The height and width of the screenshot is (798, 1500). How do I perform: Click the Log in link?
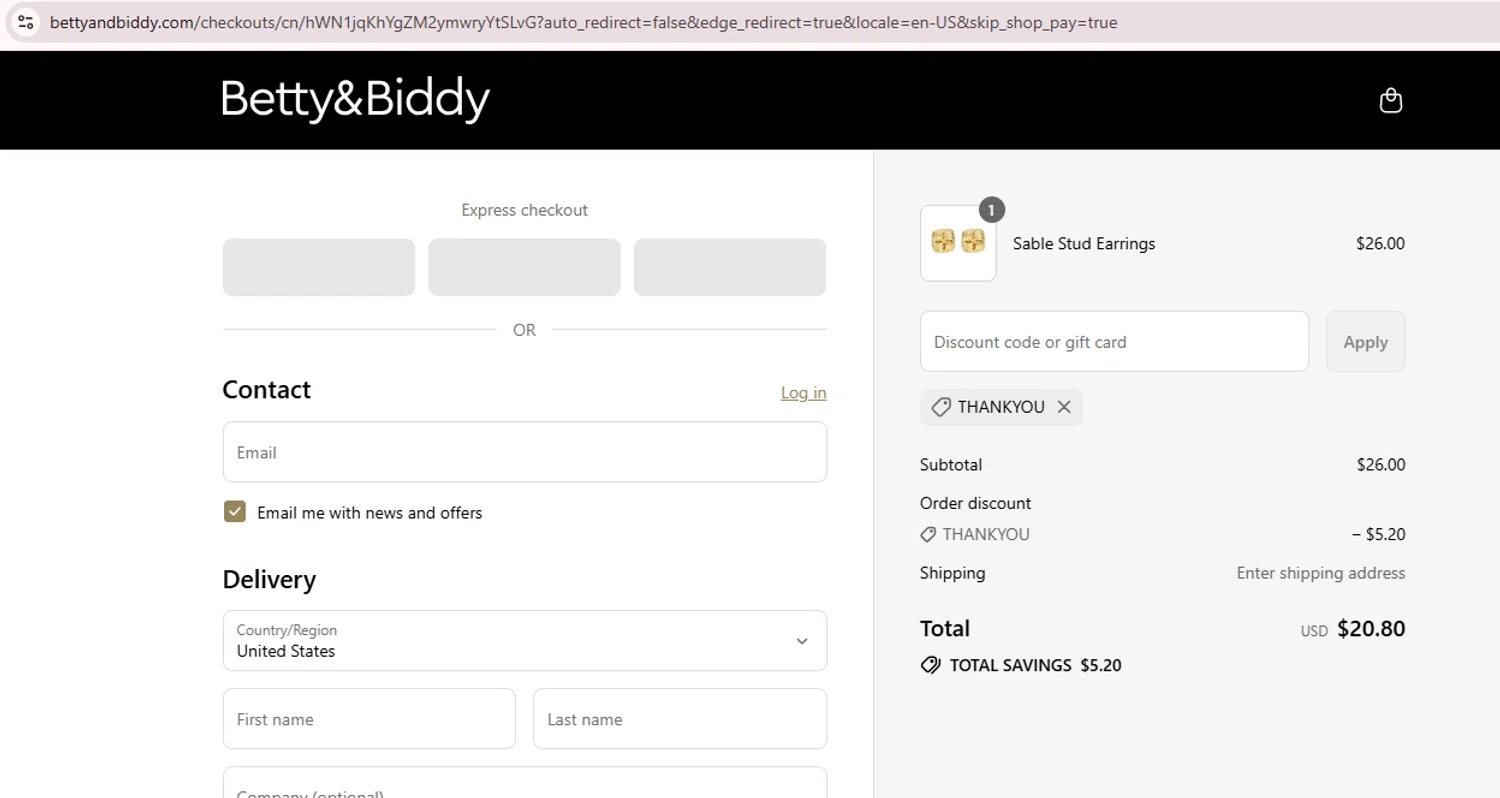pos(803,393)
